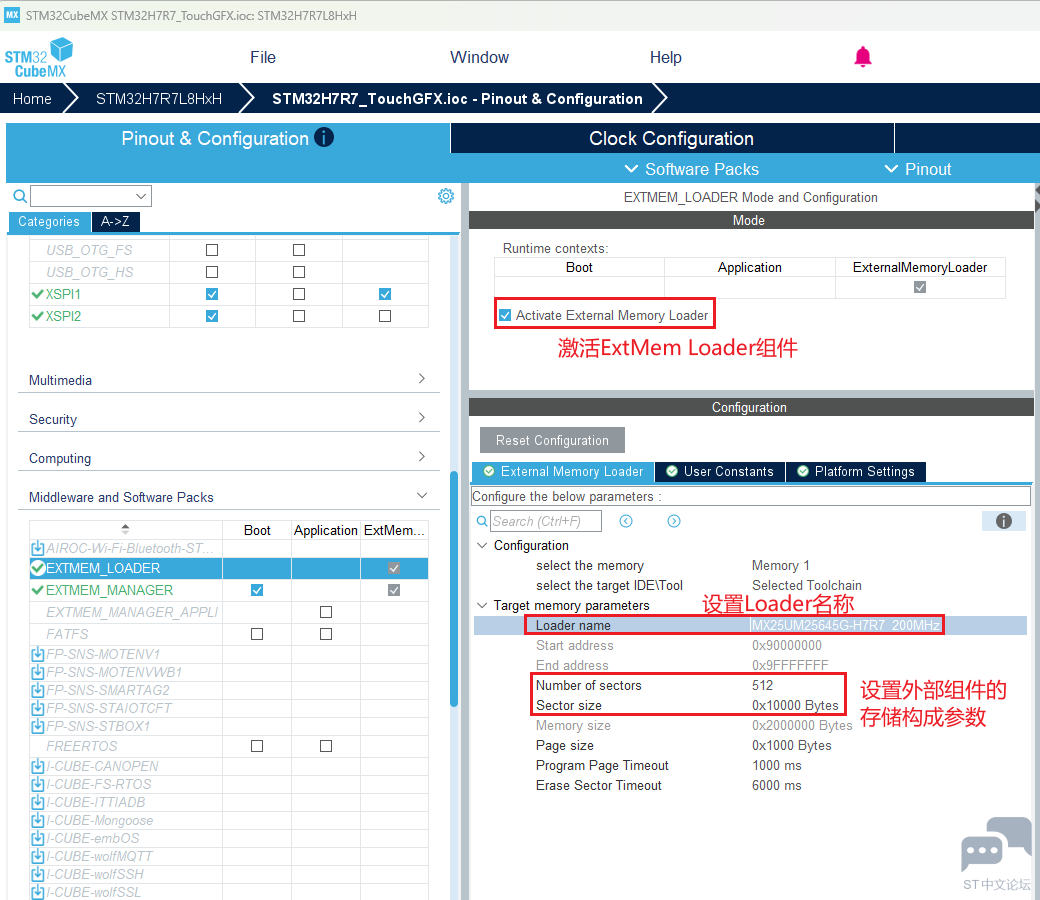Image resolution: width=1040 pixels, height=900 pixels.
Task: Open the Platform Settings tab
Action: (x=856, y=472)
